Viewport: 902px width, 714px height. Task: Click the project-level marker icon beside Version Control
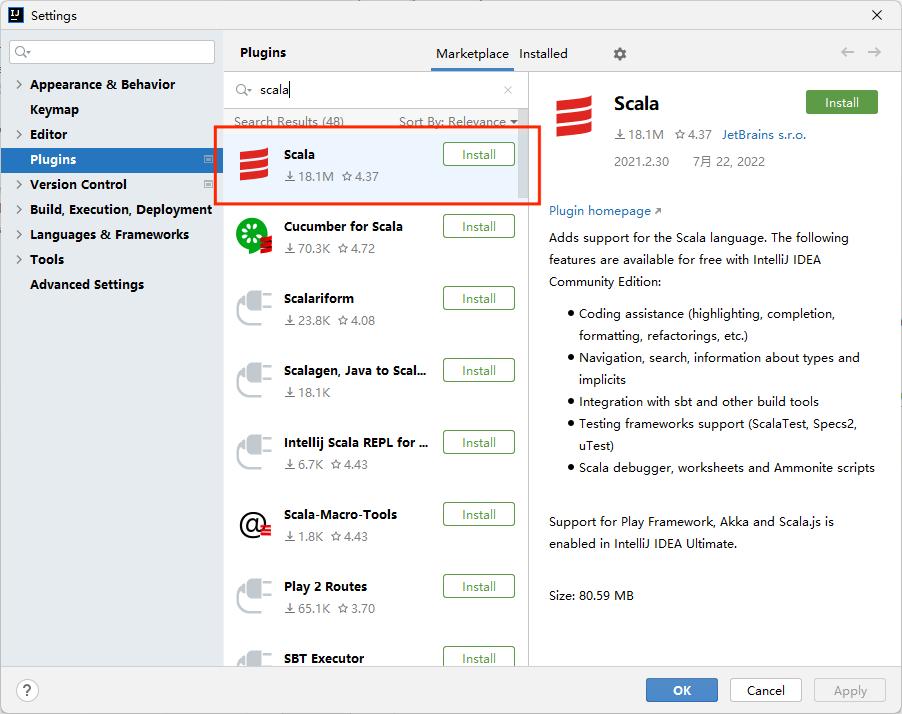tap(208, 184)
